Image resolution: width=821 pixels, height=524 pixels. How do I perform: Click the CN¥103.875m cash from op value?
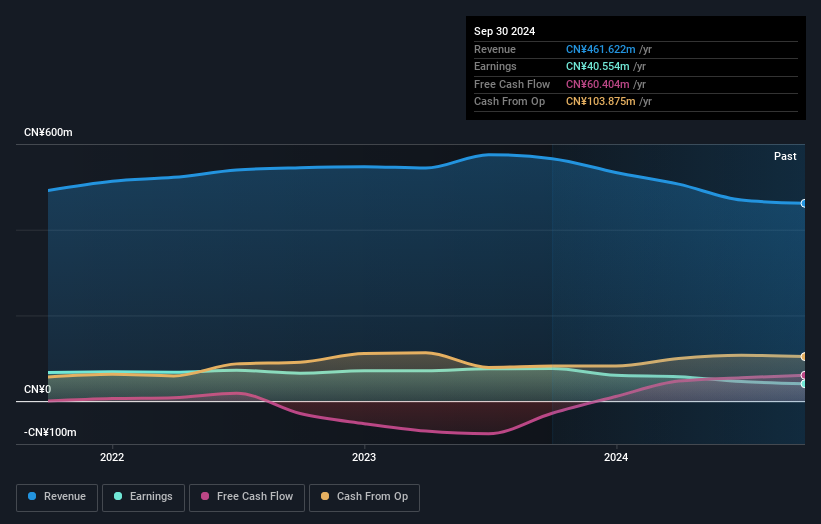601,102
